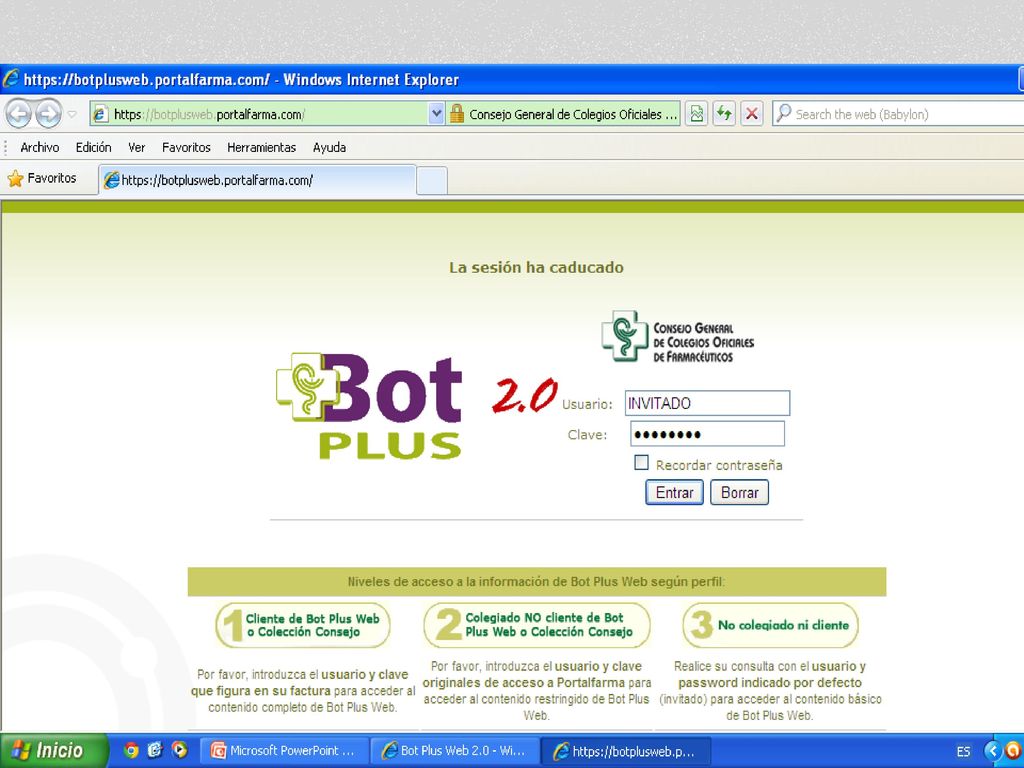Click Niveles de acceso header bar text
Screen dimensions: 1024x768
coord(536,582)
